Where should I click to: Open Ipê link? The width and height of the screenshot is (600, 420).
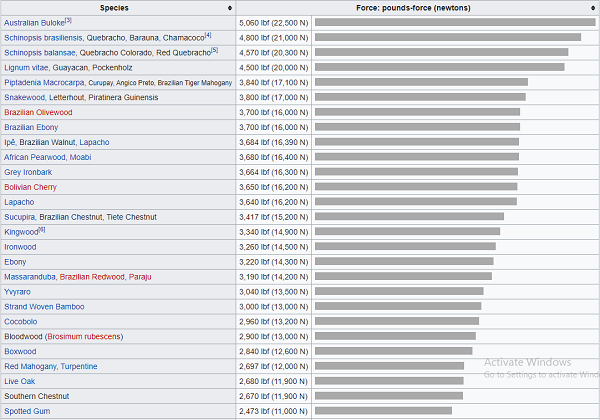pos(10,142)
